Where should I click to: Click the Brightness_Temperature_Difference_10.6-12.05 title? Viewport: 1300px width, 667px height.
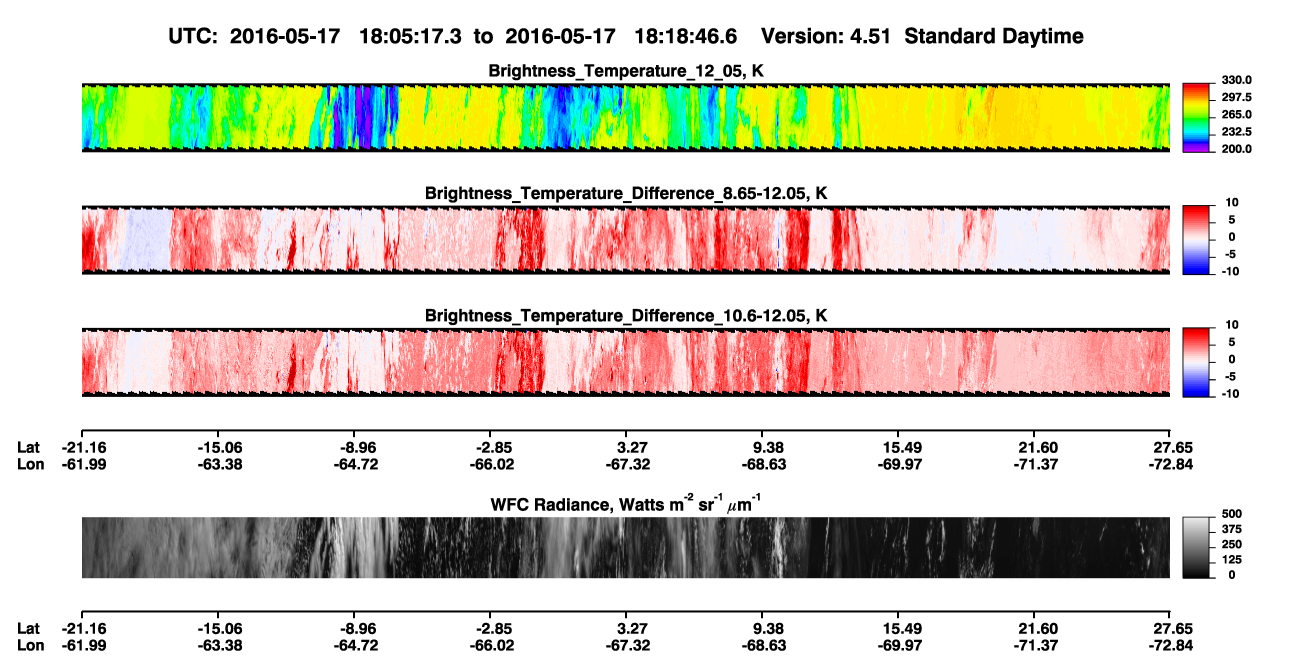coord(626,316)
